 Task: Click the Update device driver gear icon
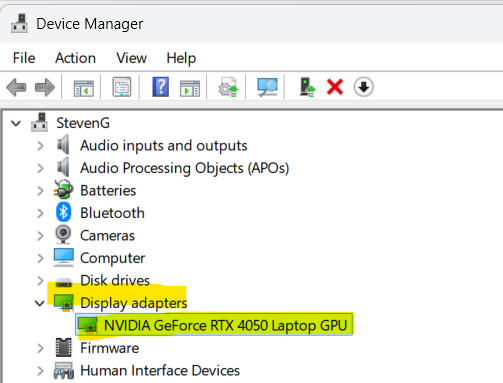pyautogui.click(x=229, y=87)
